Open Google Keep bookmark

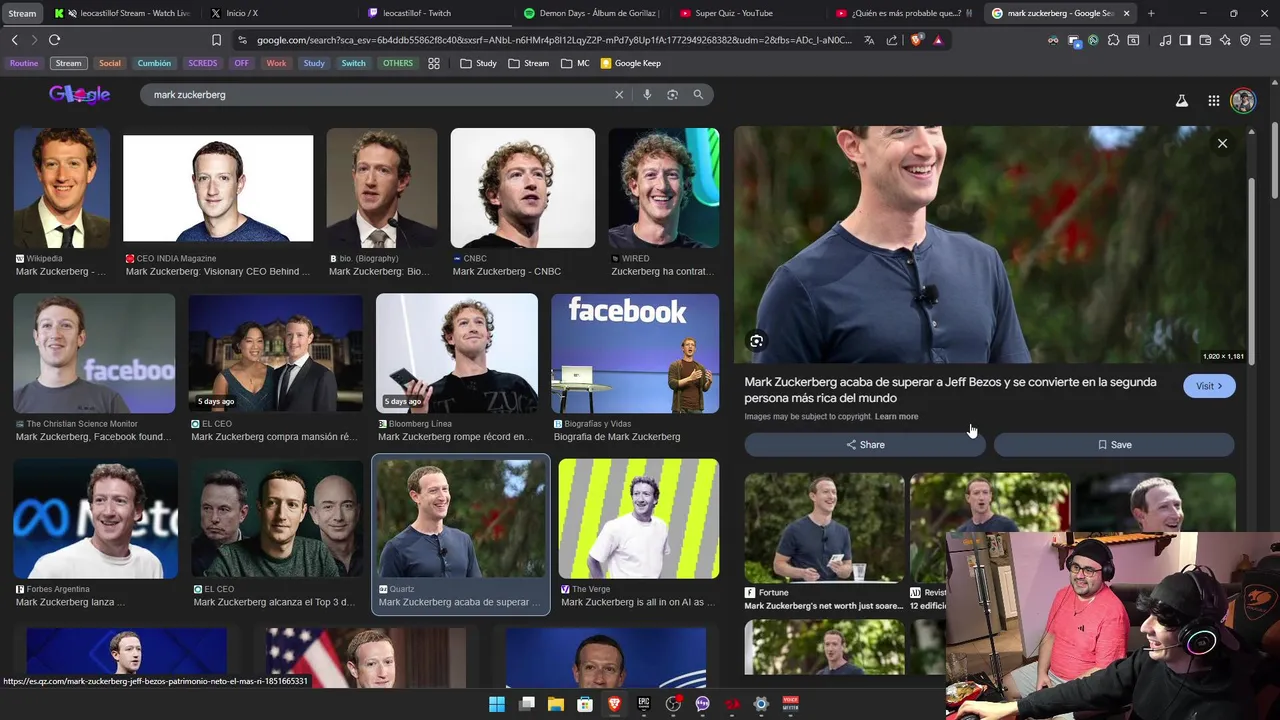[x=631, y=63]
